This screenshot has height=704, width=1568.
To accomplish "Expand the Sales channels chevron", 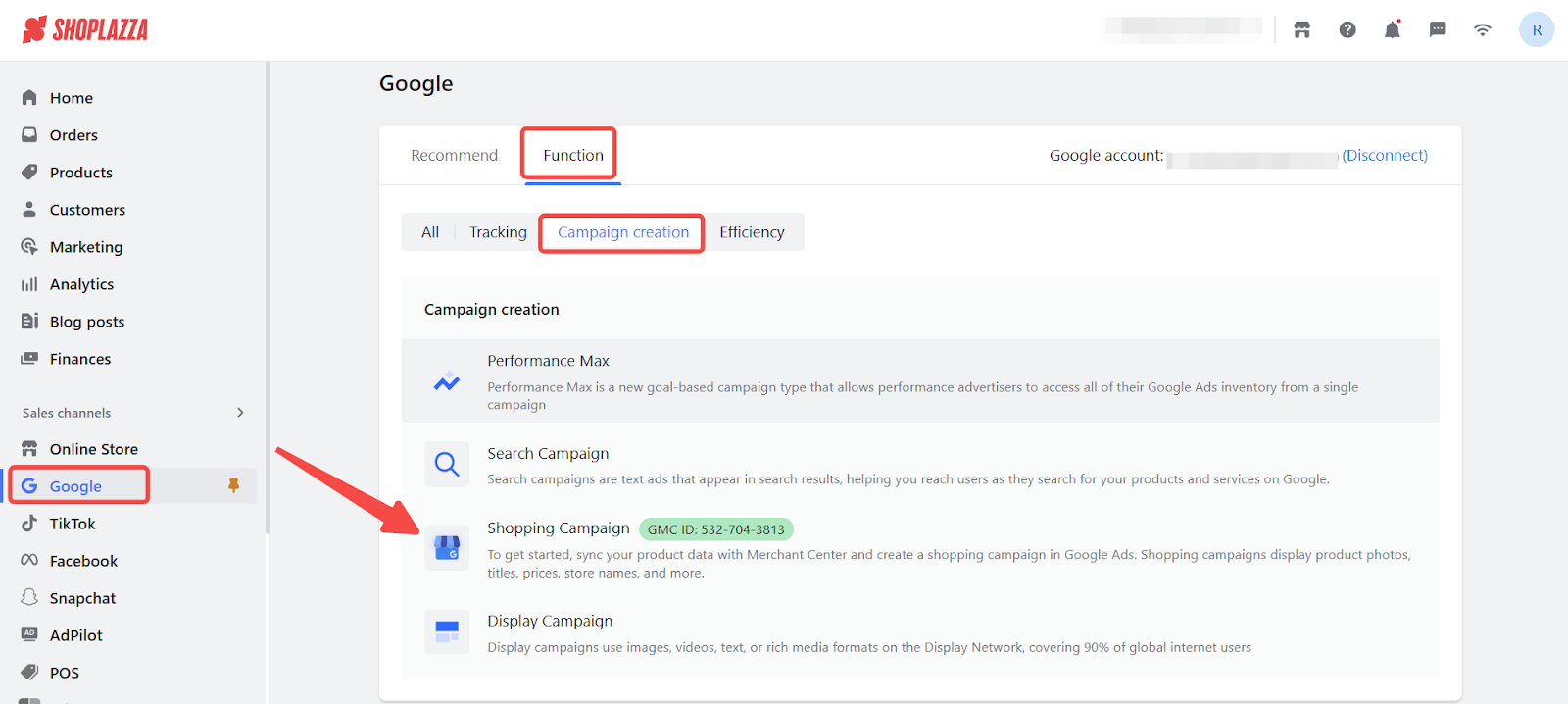I will pyautogui.click(x=240, y=412).
